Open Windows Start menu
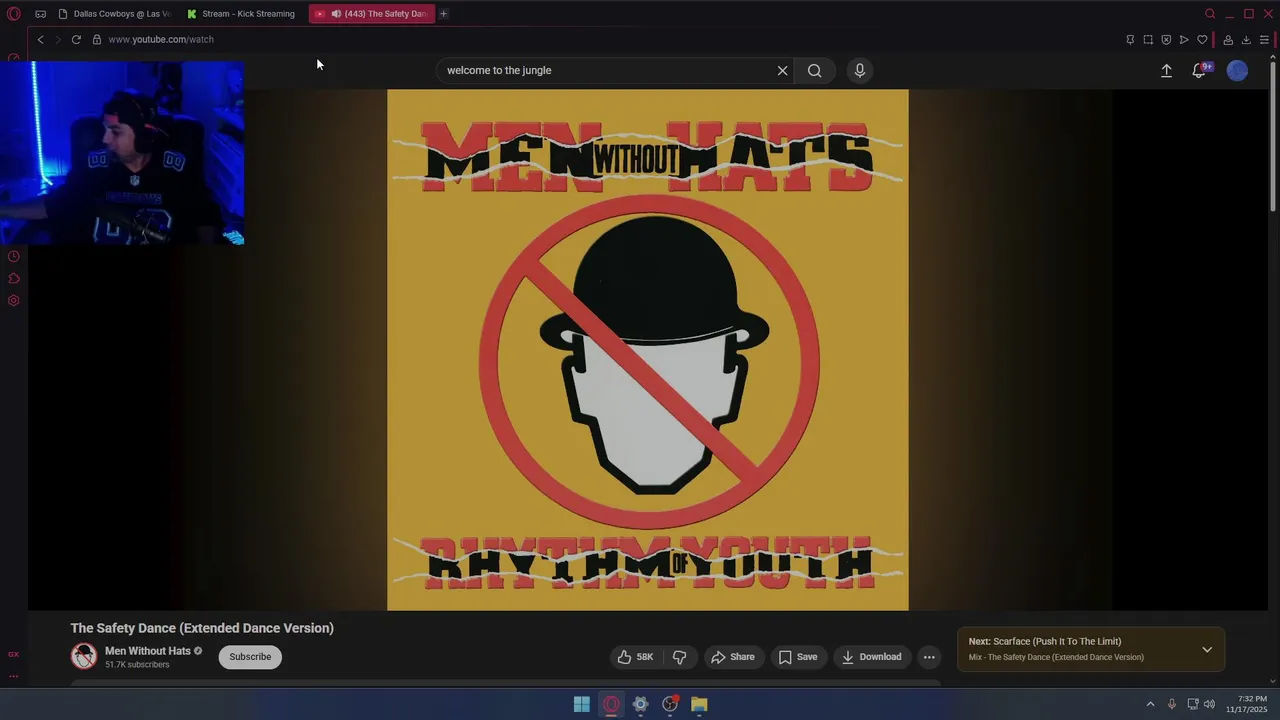Image resolution: width=1280 pixels, height=720 pixels. pyautogui.click(x=581, y=705)
